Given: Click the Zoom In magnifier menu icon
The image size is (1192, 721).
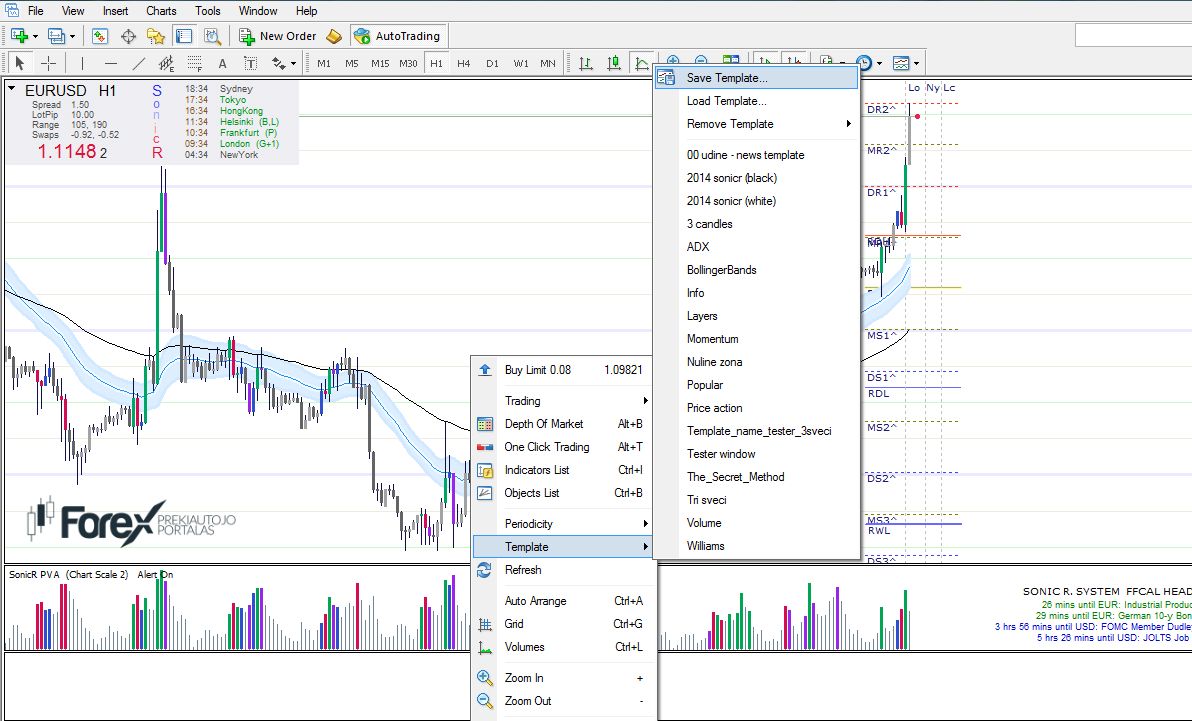Looking at the screenshot, I should tap(484, 678).
